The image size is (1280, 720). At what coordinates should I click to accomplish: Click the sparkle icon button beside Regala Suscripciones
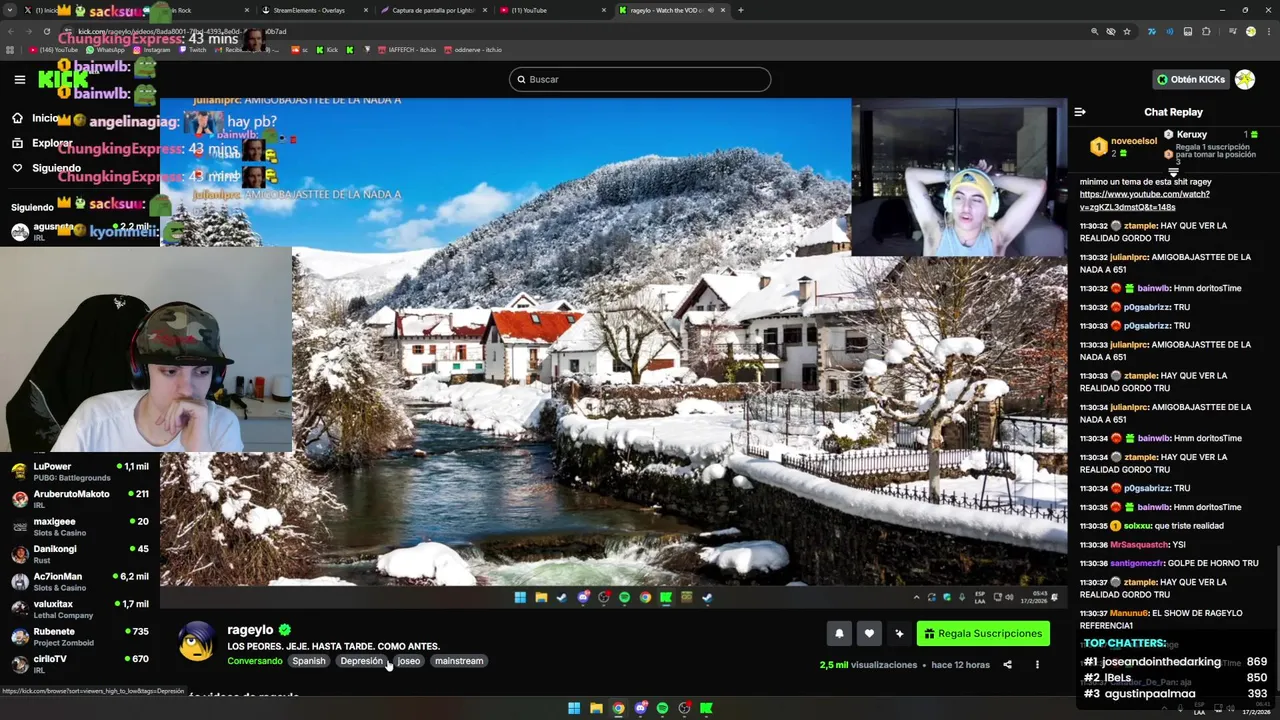(x=899, y=633)
